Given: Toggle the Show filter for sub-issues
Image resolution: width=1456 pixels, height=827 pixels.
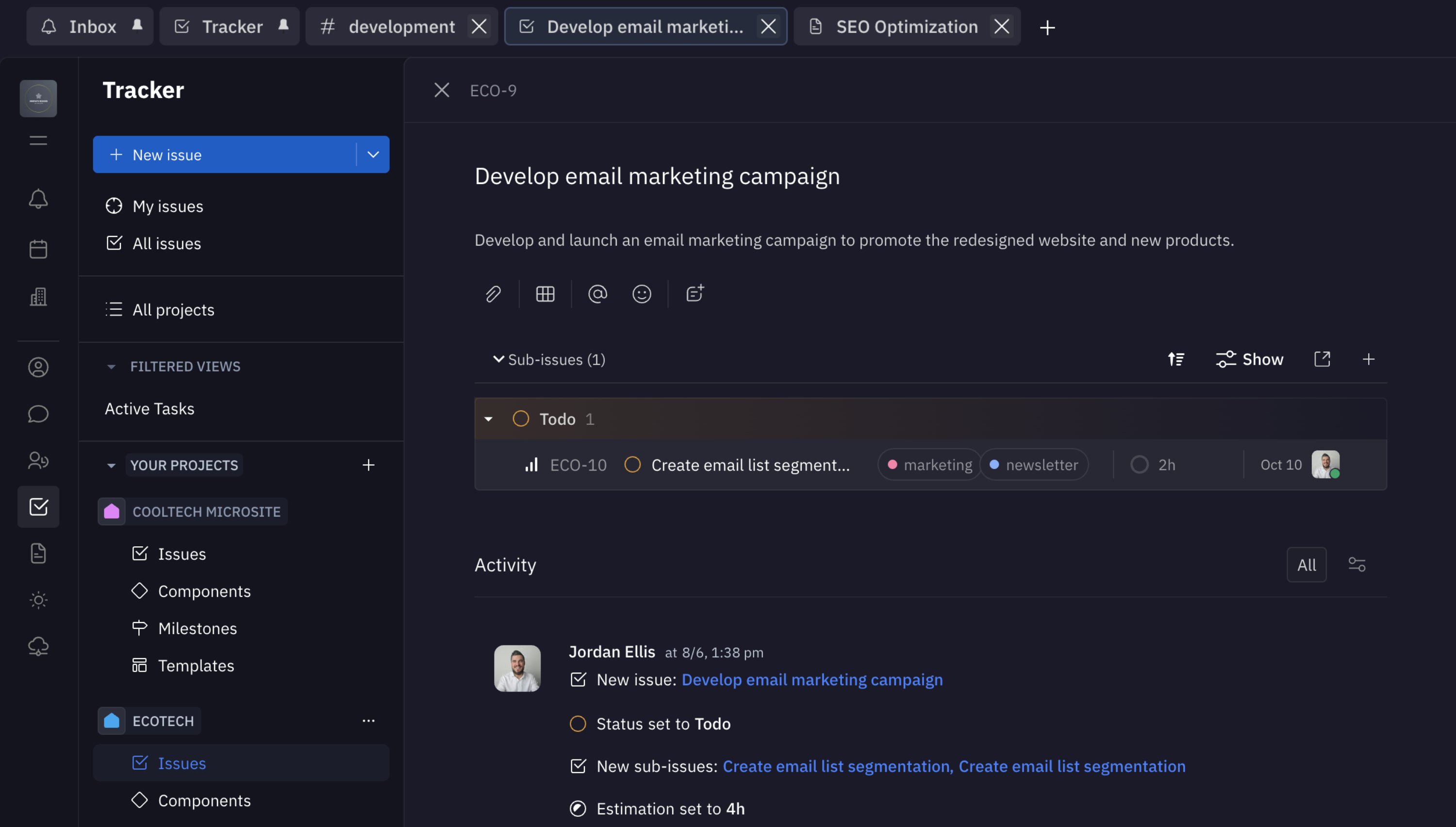Looking at the screenshot, I should point(1249,359).
